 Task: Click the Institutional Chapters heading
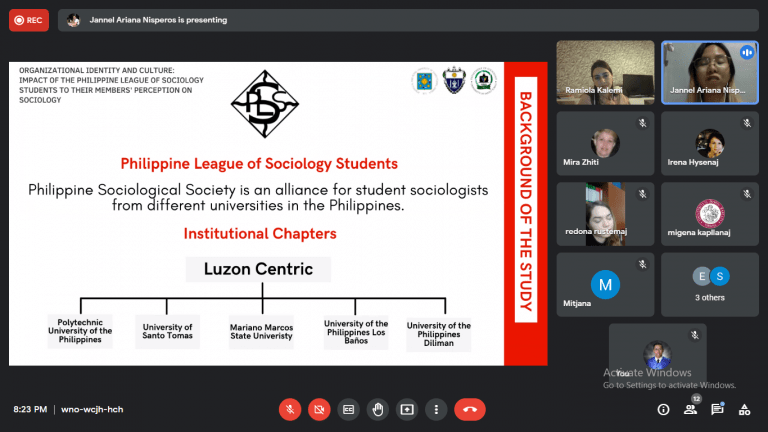click(x=260, y=234)
